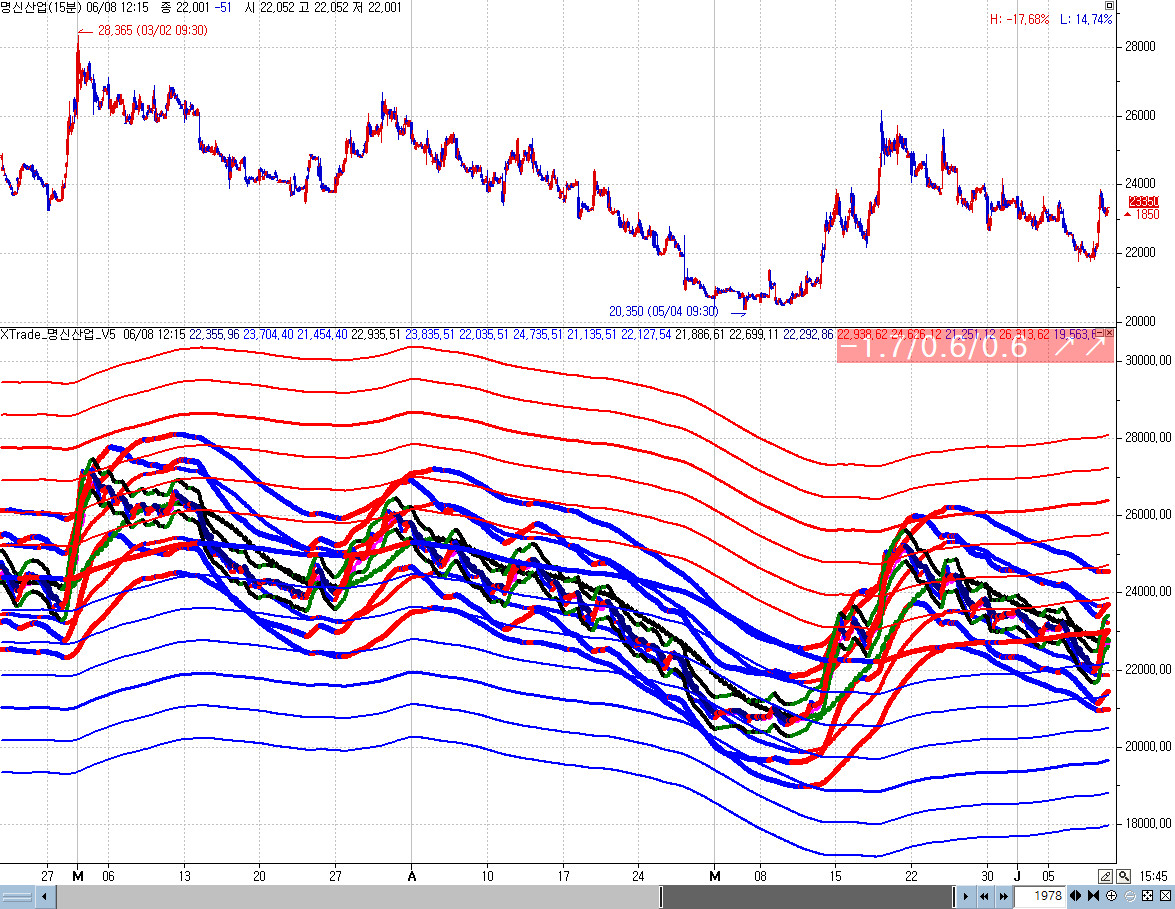Click the grip handle at bottom-left corner
This screenshot has height=909, width=1175.
[x=18, y=896]
